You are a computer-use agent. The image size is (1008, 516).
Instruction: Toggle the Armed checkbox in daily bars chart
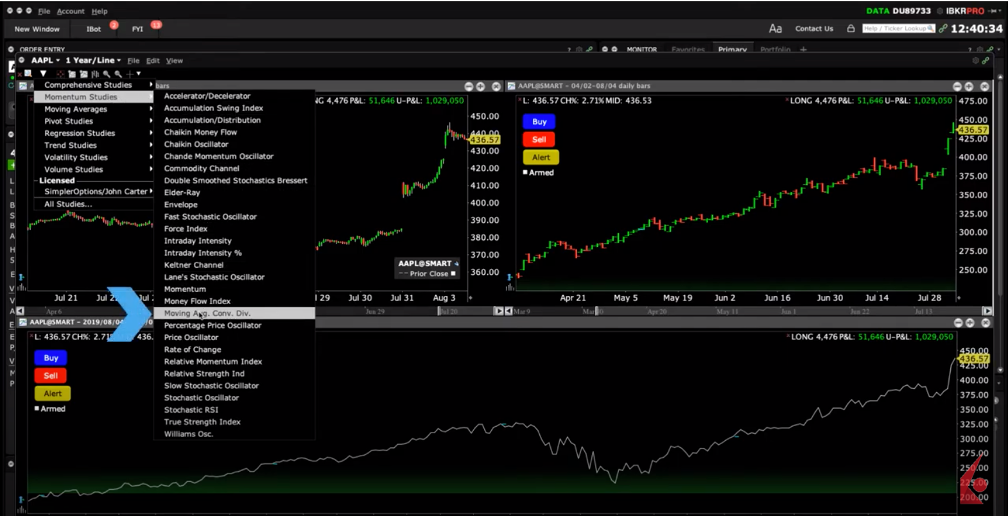pyautogui.click(x=526, y=173)
